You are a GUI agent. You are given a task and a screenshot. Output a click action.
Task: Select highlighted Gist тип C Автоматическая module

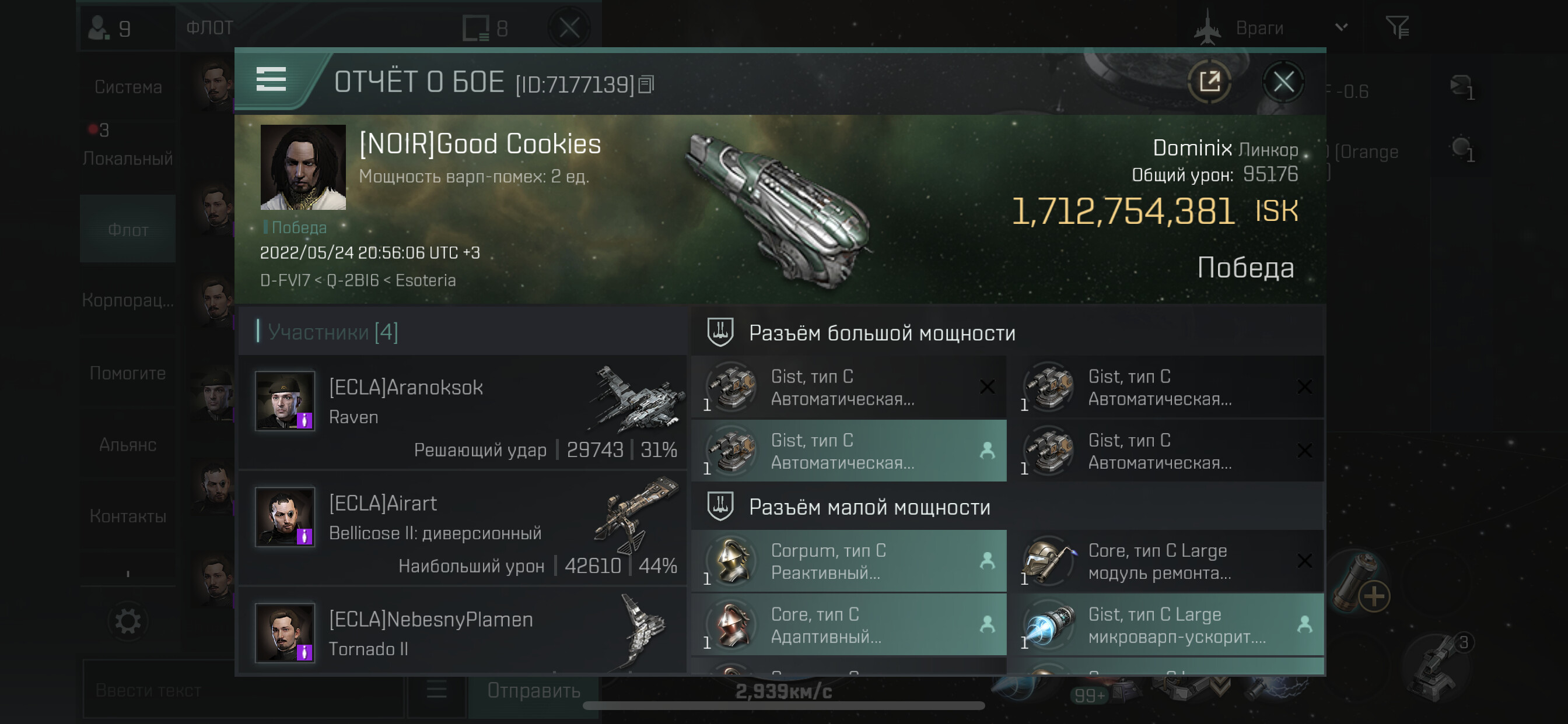coord(849,451)
